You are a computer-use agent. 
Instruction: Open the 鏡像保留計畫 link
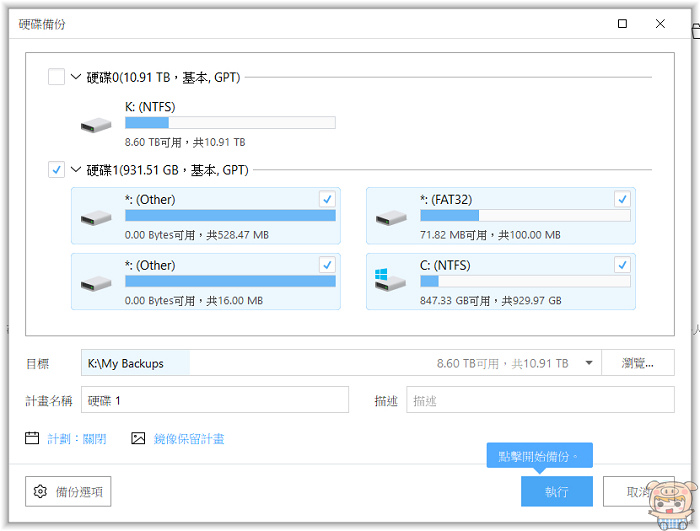(x=189, y=438)
